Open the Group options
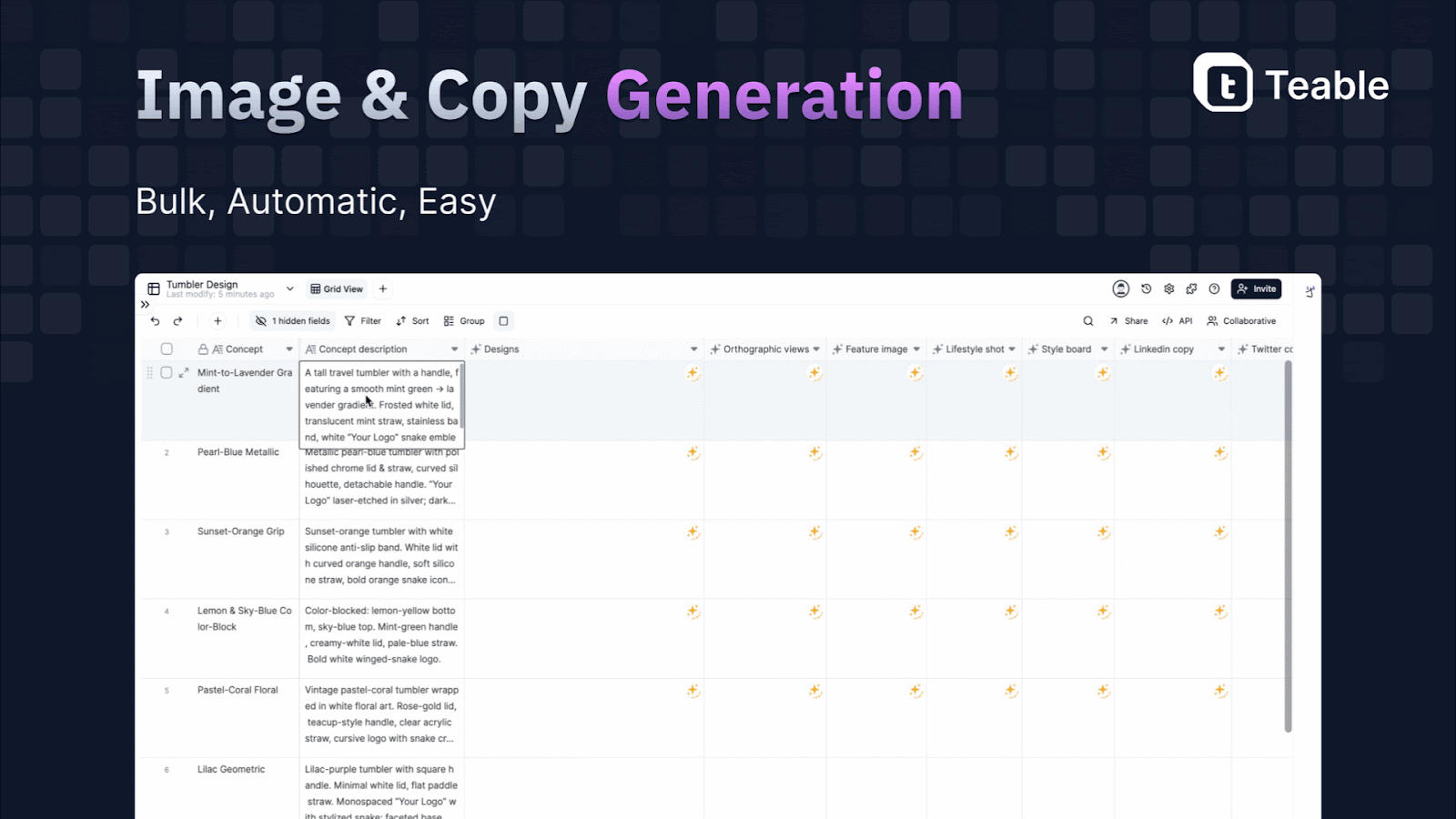 click(x=465, y=320)
